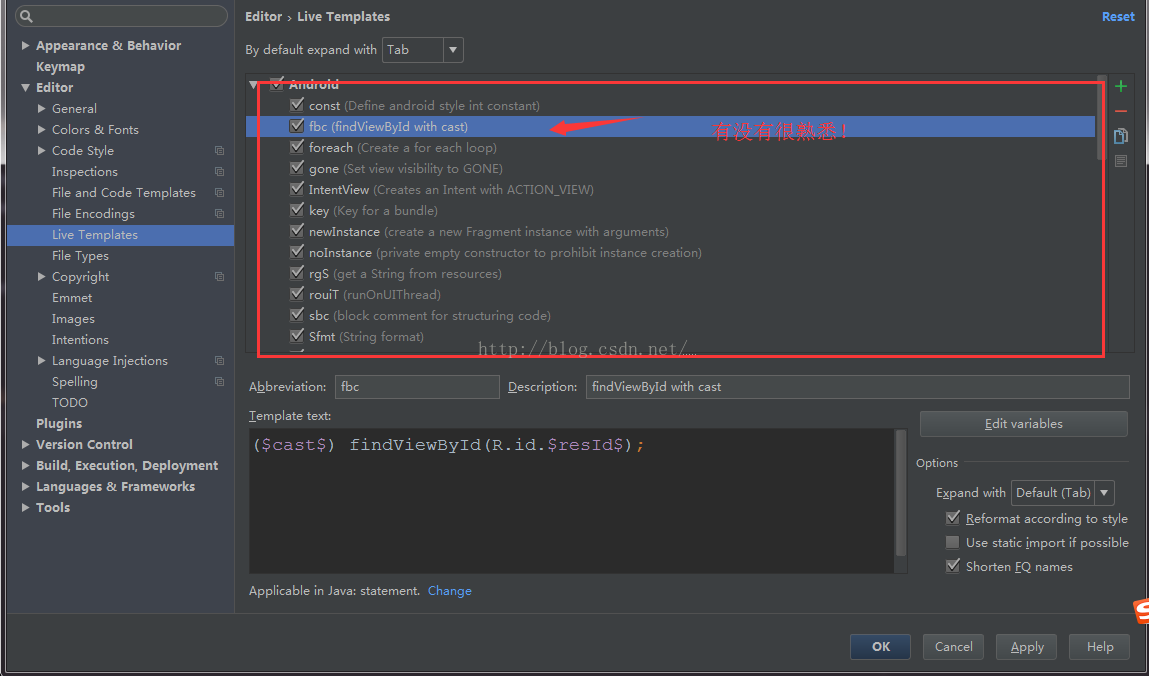Click the restore deleted templates icon

1120,161
